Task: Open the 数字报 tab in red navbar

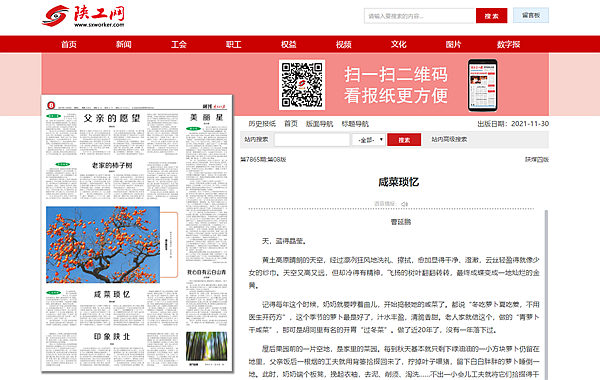Action: (x=508, y=44)
